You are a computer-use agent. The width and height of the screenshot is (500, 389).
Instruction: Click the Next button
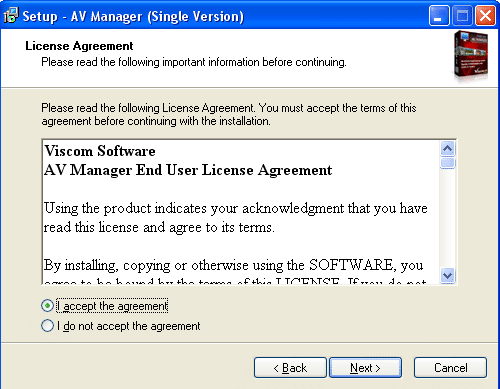(x=365, y=368)
